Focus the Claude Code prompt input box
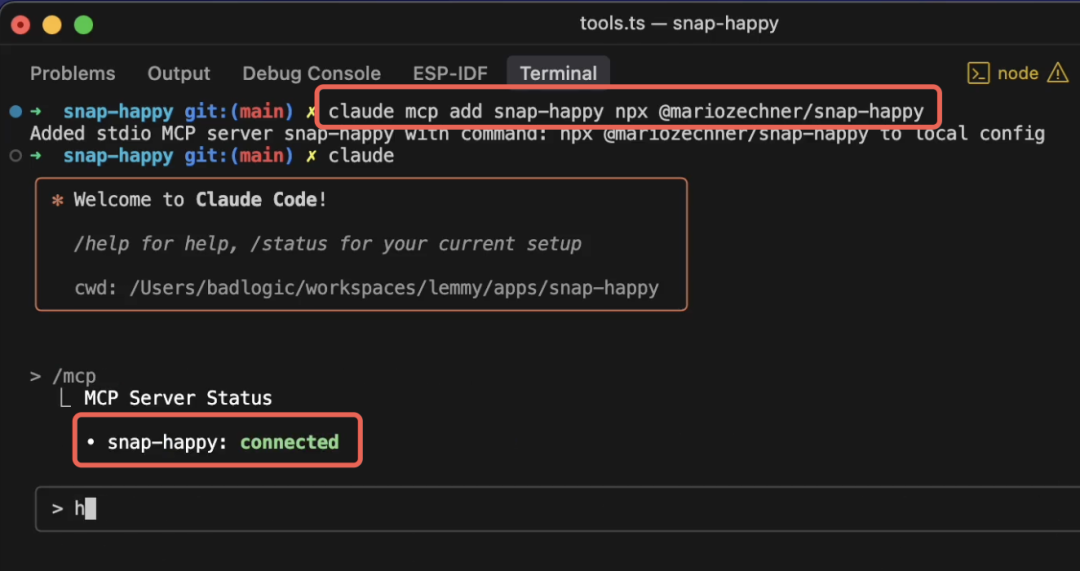 pos(557,509)
